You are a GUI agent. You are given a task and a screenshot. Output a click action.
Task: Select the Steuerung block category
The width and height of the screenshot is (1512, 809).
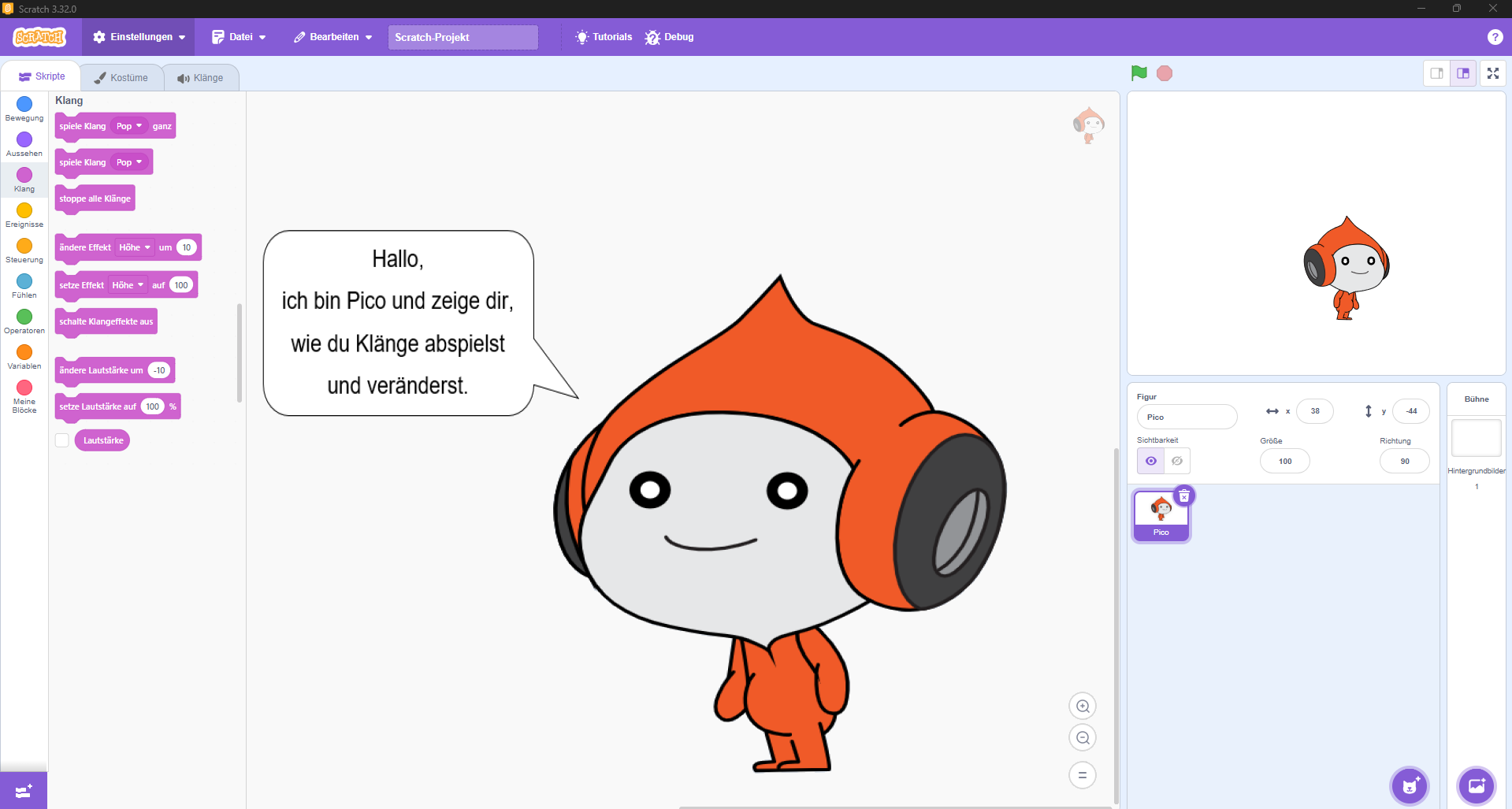[24, 250]
